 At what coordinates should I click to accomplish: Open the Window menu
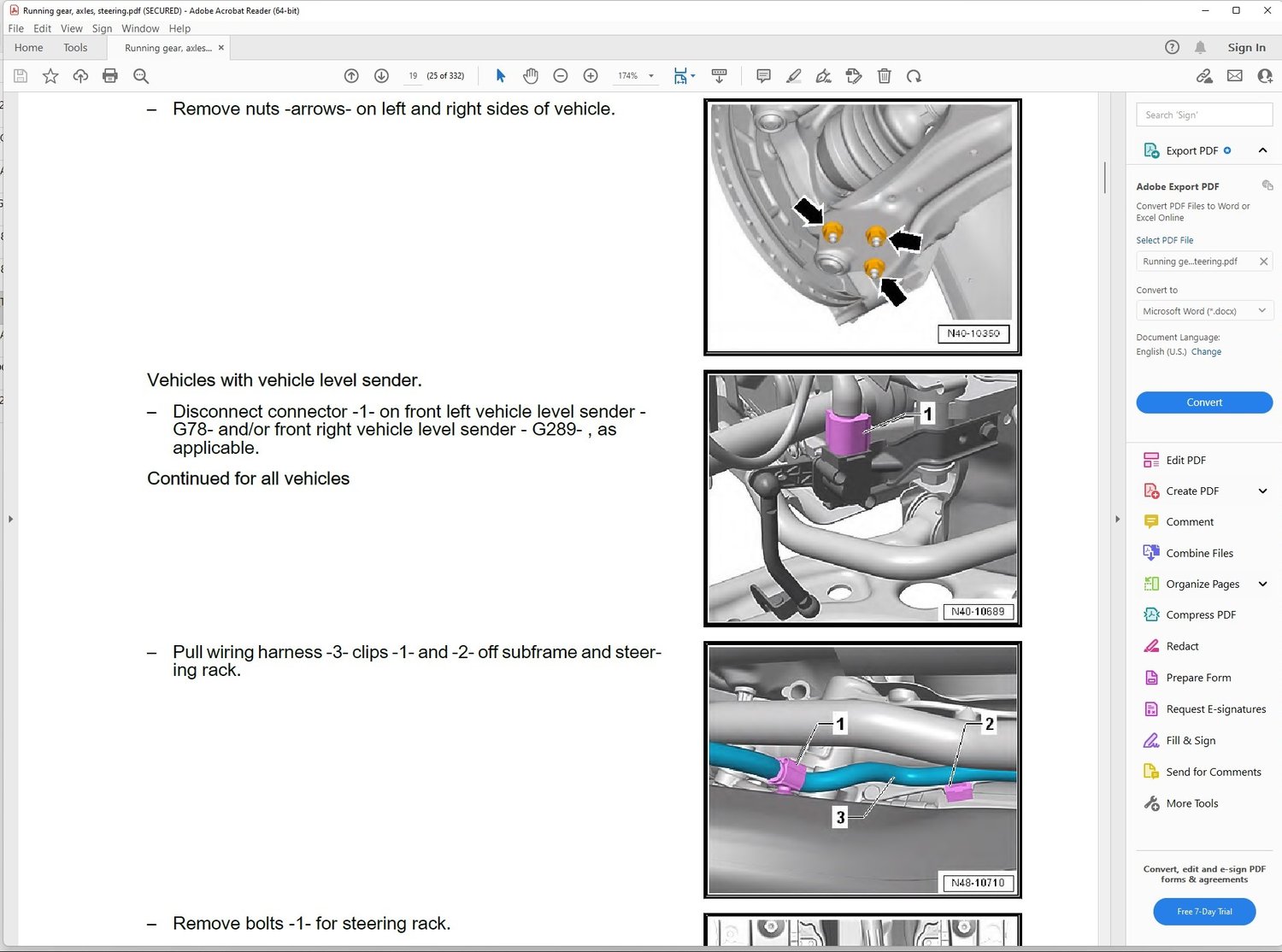pyautogui.click(x=140, y=28)
